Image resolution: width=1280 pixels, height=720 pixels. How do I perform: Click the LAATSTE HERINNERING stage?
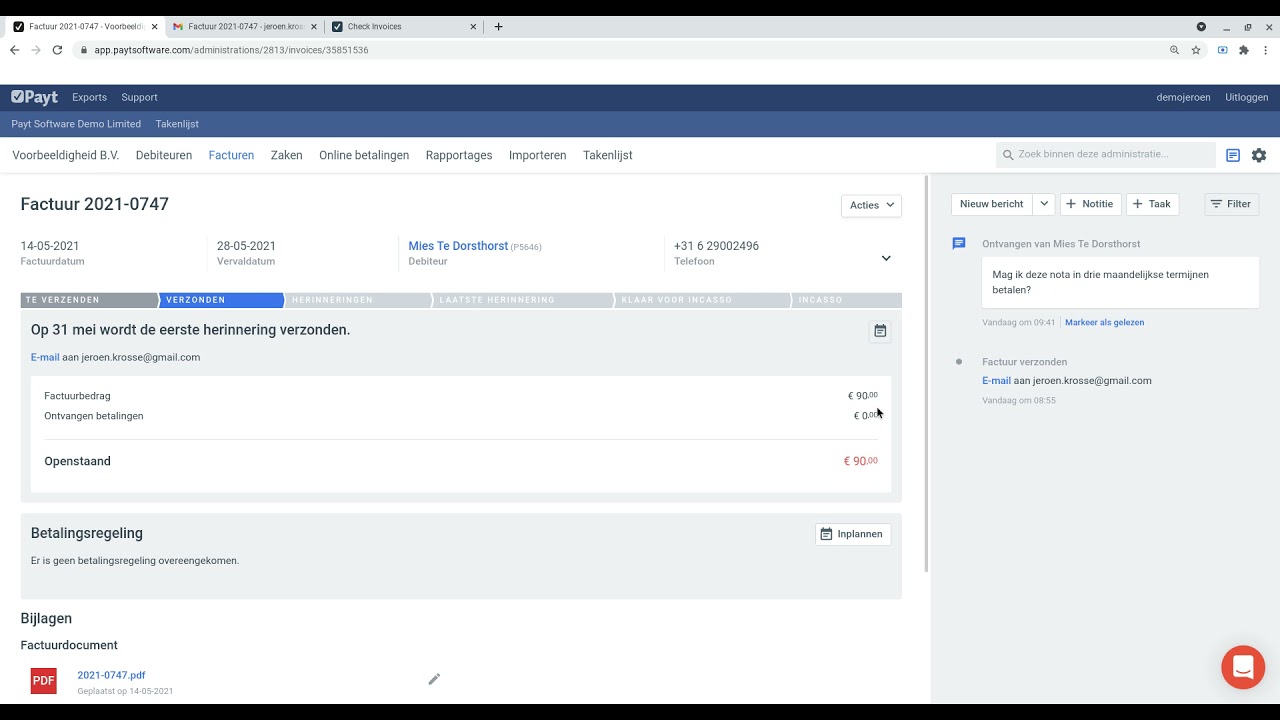[x=523, y=300]
